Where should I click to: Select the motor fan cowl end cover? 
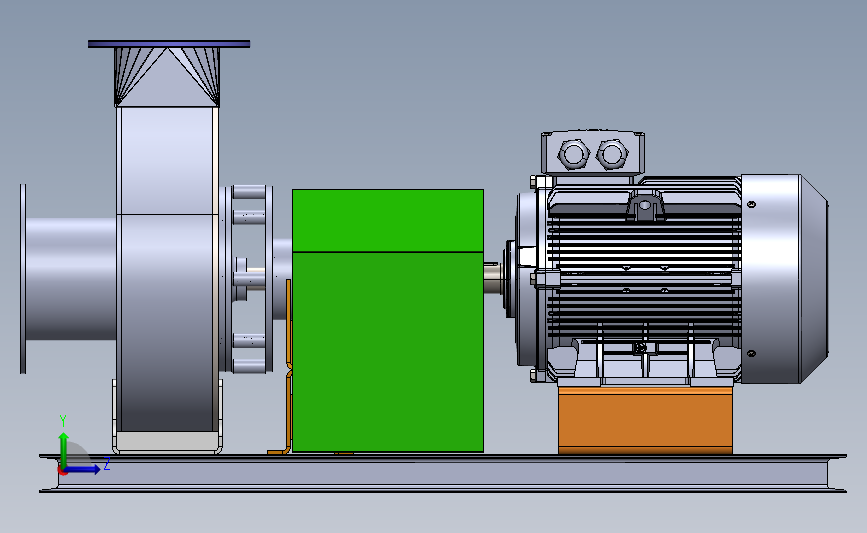point(784,279)
